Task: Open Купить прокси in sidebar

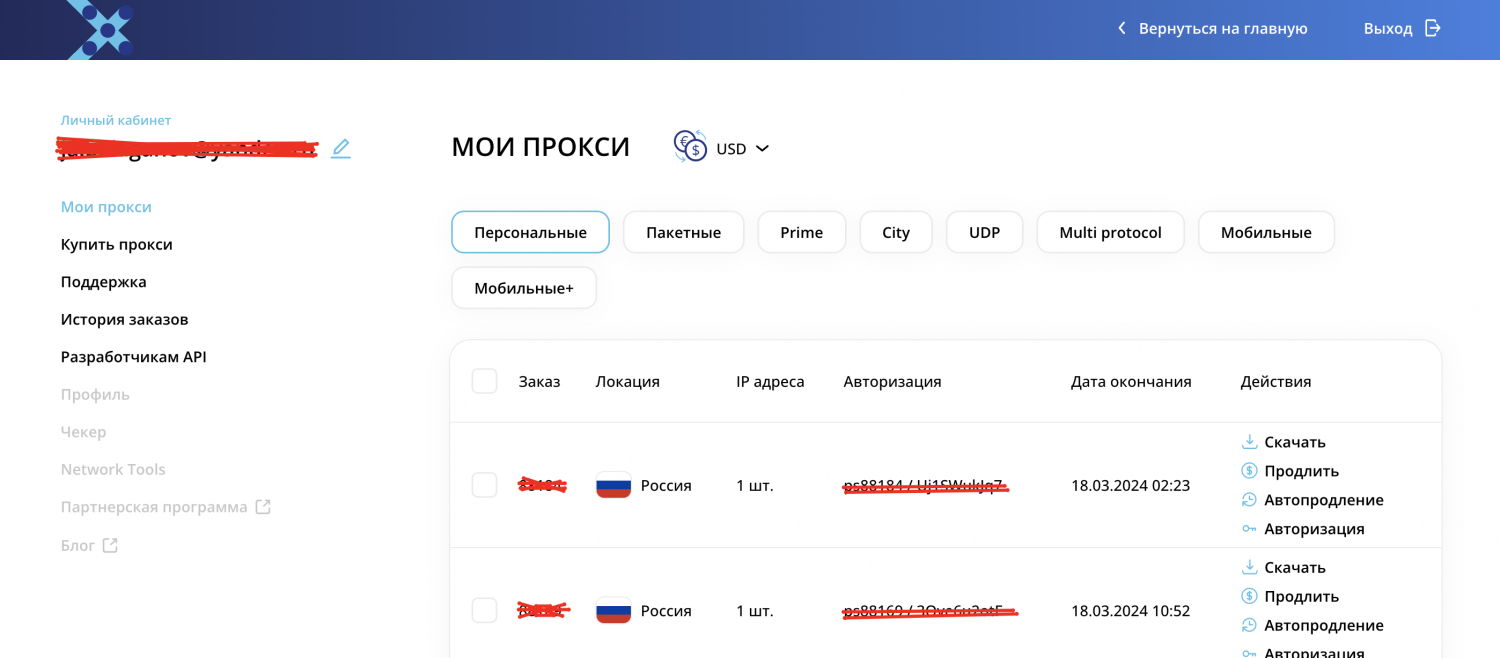Action: [x=116, y=244]
